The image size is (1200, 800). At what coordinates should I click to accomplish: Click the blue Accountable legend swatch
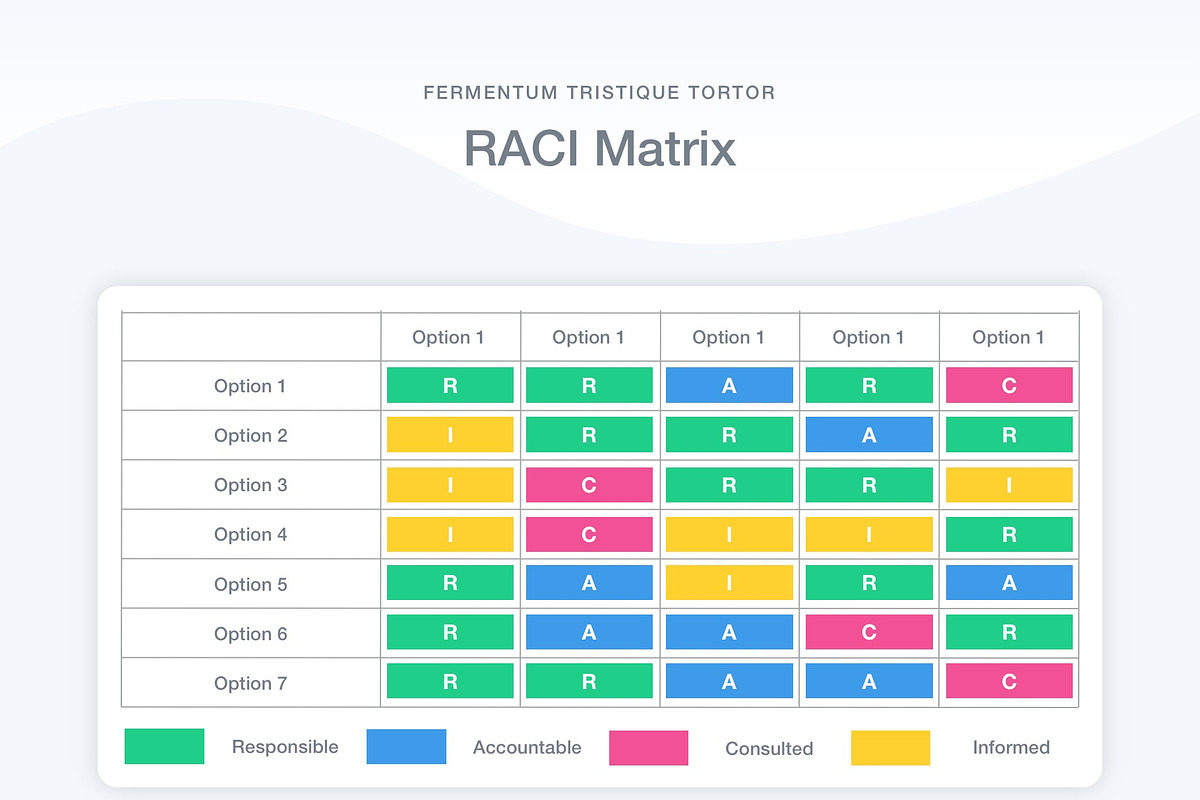(x=406, y=747)
